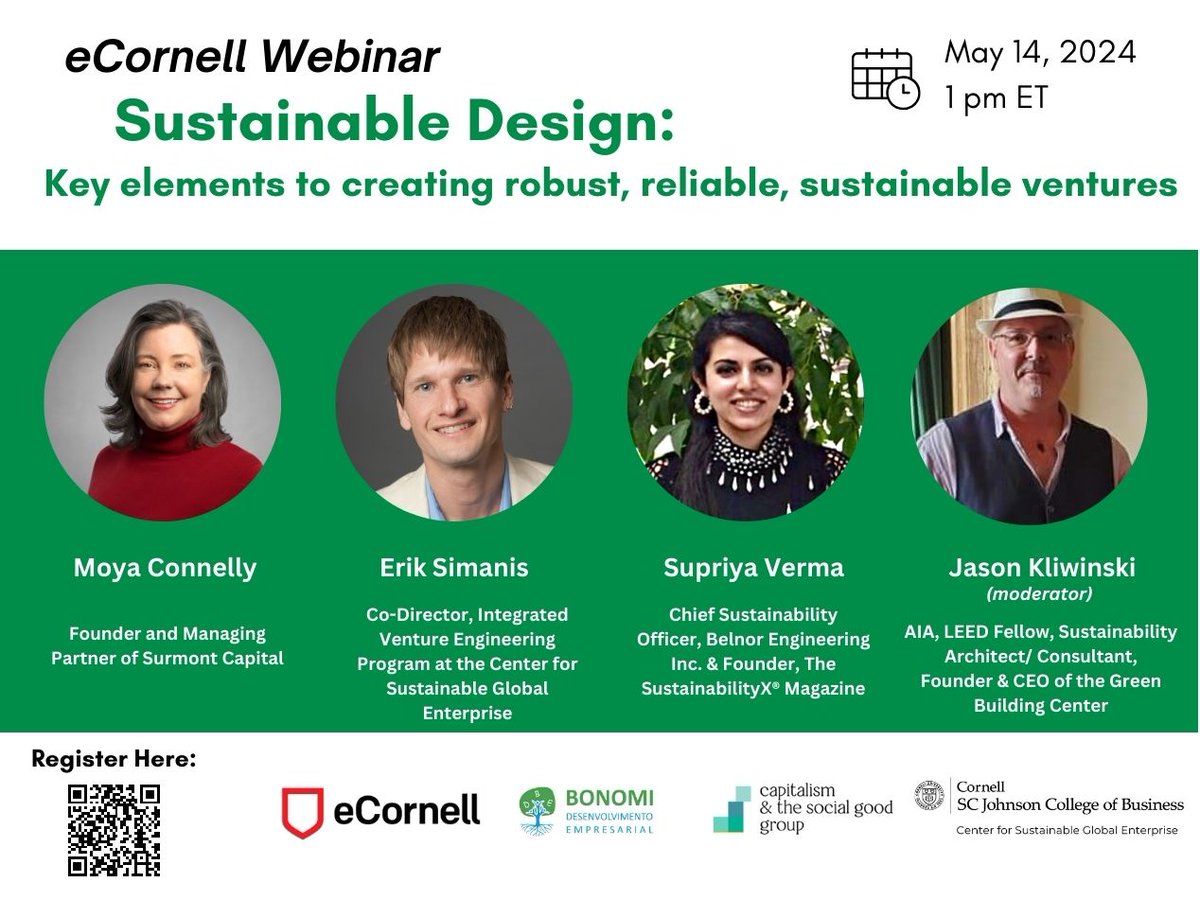Click the 'eCornell' logo wordmark

click(x=407, y=810)
